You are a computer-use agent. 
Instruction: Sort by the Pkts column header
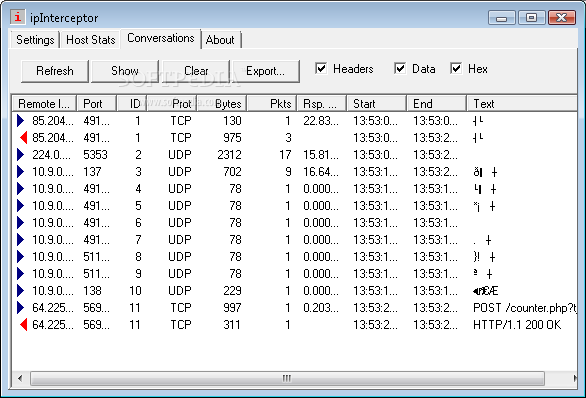coord(272,104)
